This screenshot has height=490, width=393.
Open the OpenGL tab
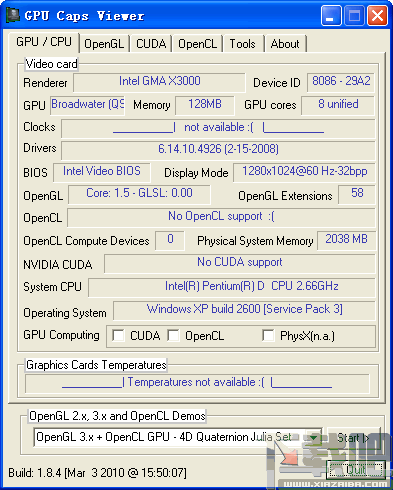(x=104, y=44)
